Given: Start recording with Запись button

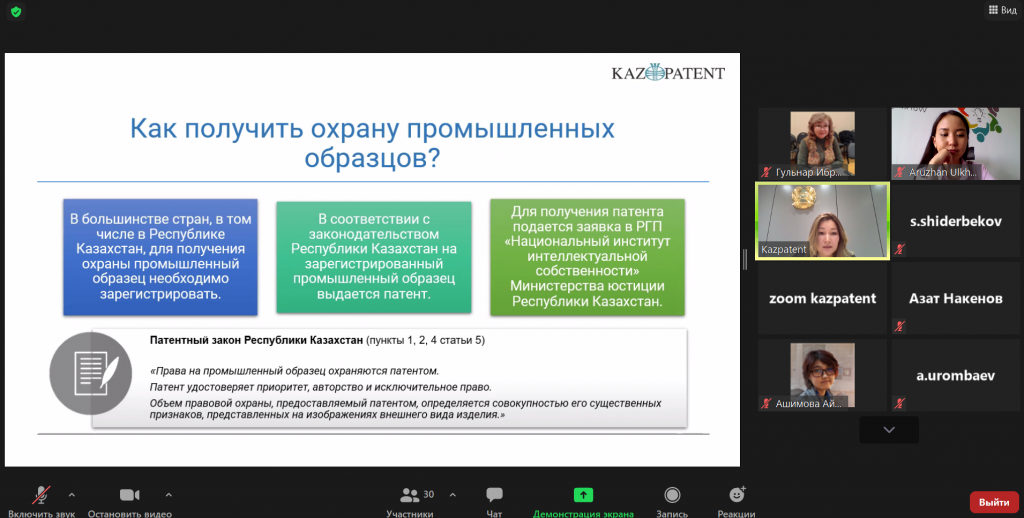Looking at the screenshot, I should coord(672,498).
